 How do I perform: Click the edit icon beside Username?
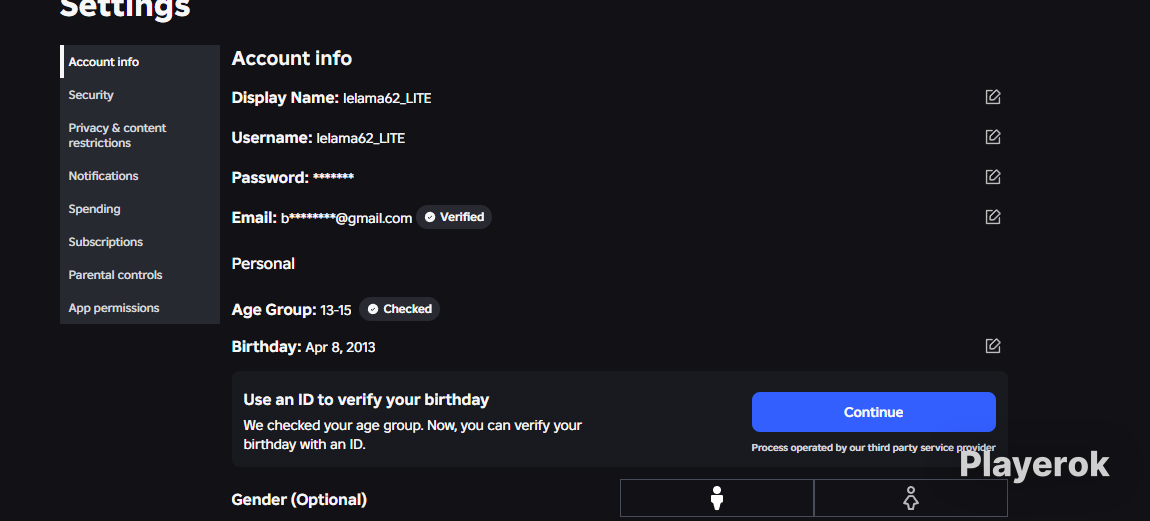[x=992, y=137]
